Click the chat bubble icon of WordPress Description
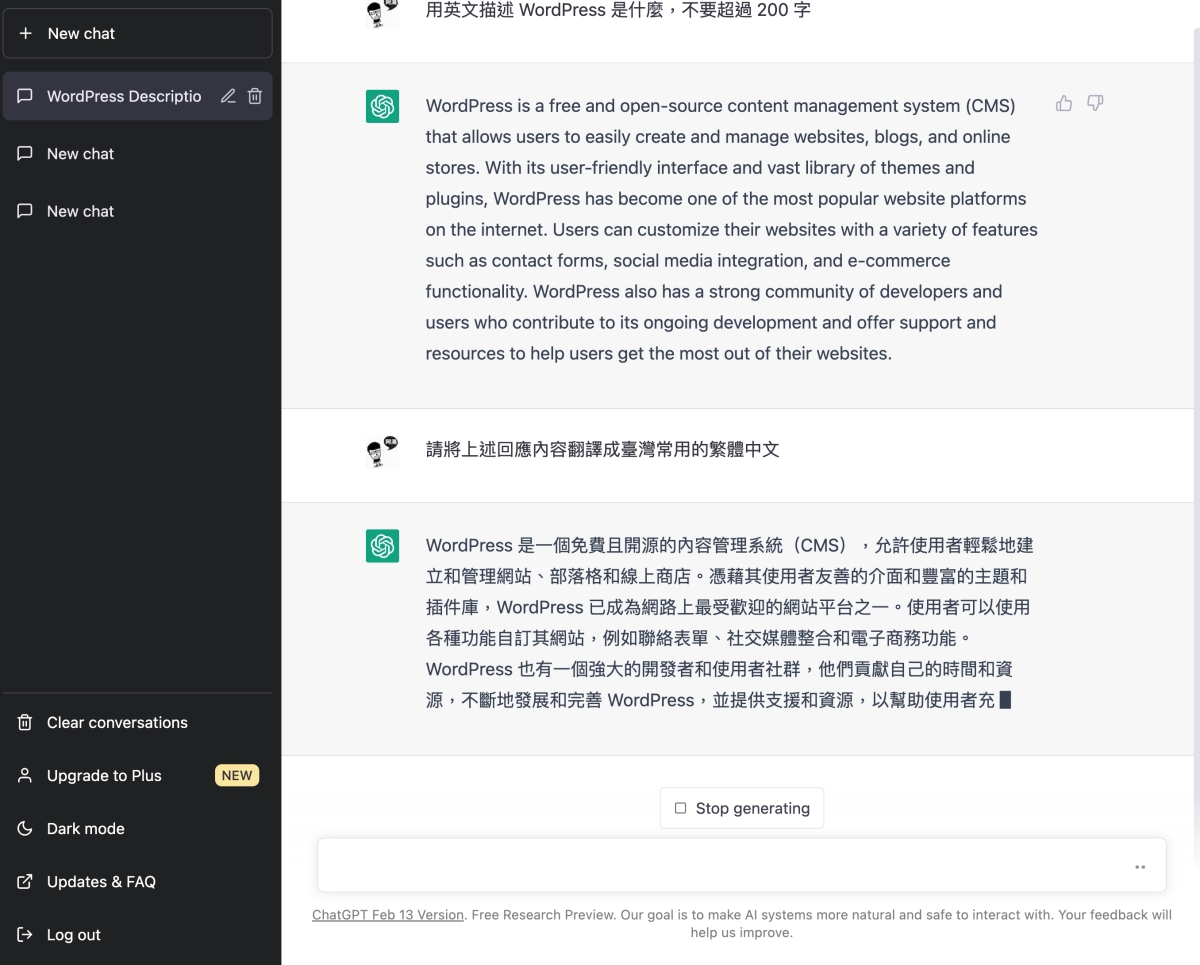The height and width of the screenshot is (965, 1200). click(25, 96)
